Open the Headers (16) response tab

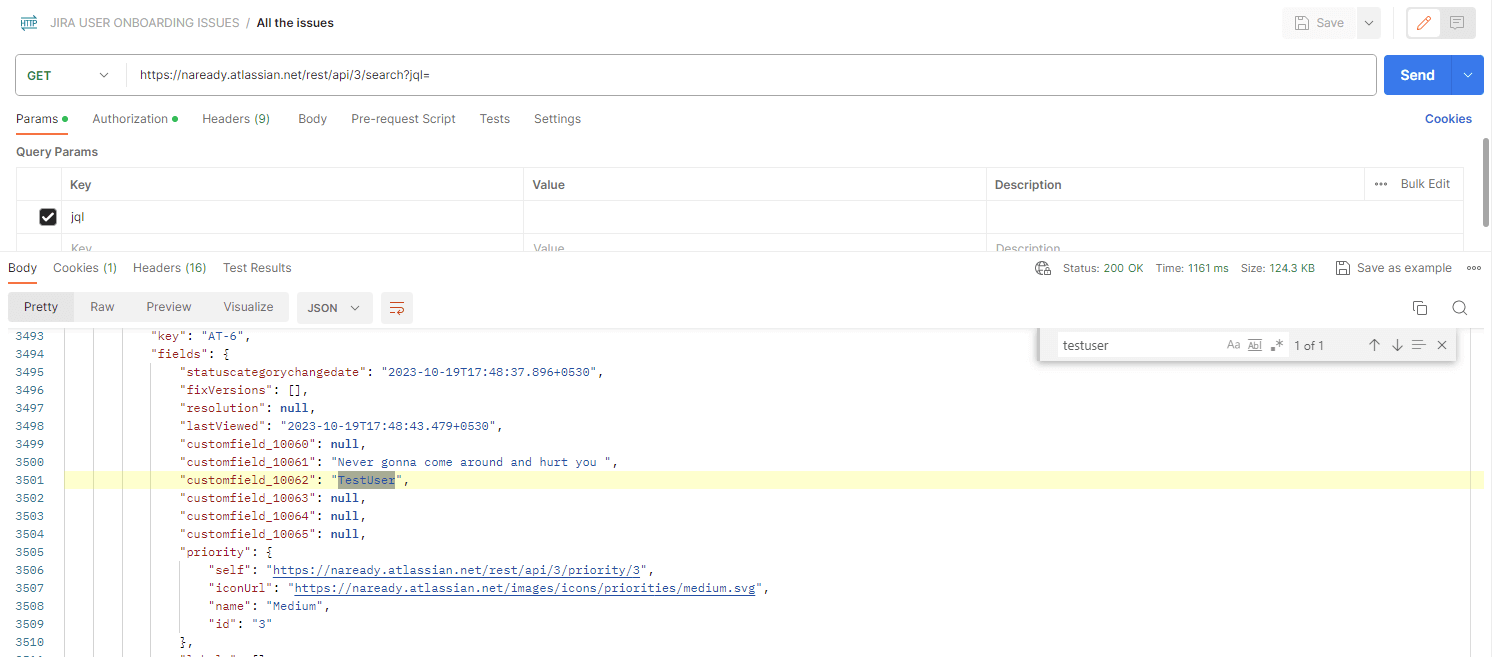point(169,268)
